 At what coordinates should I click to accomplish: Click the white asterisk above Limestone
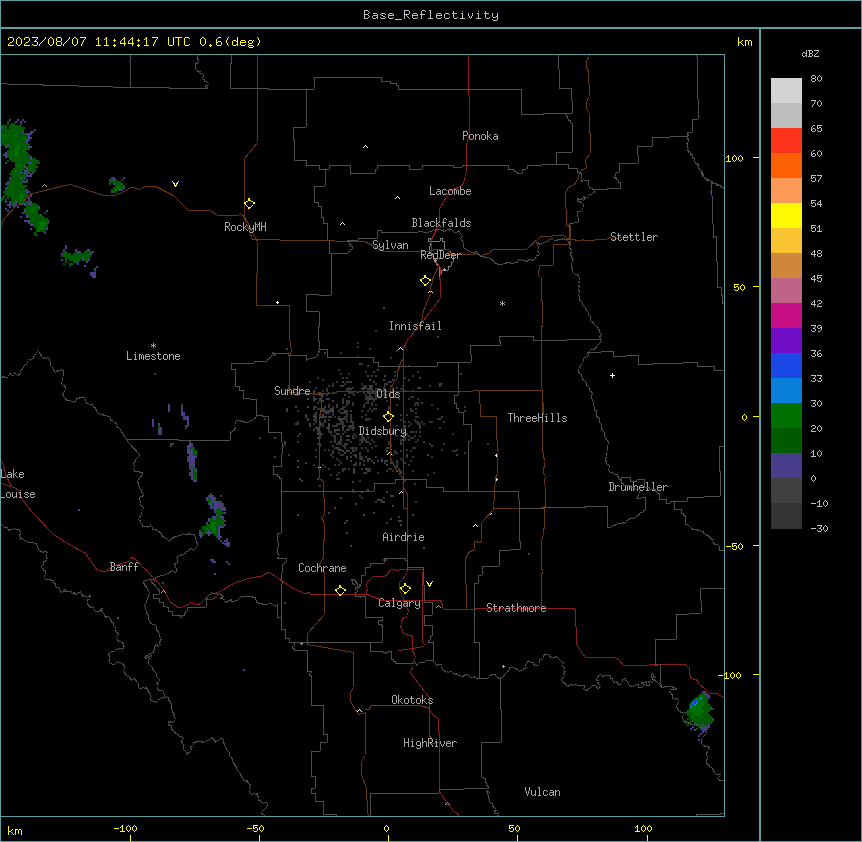pyautogui.click(x=153, y=346)
